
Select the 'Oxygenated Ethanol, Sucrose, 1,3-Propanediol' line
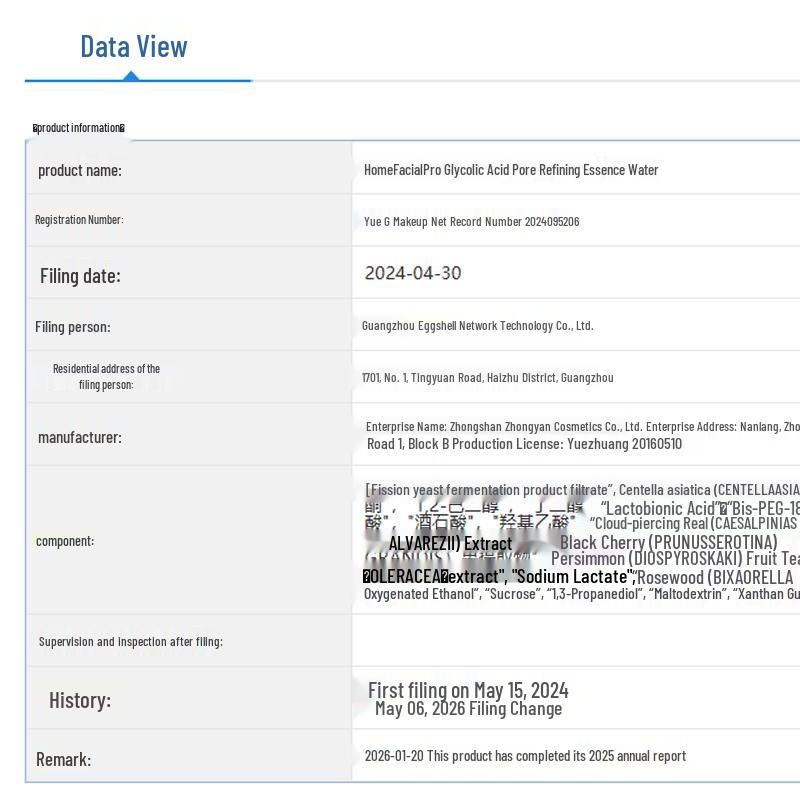click(583, 594)
